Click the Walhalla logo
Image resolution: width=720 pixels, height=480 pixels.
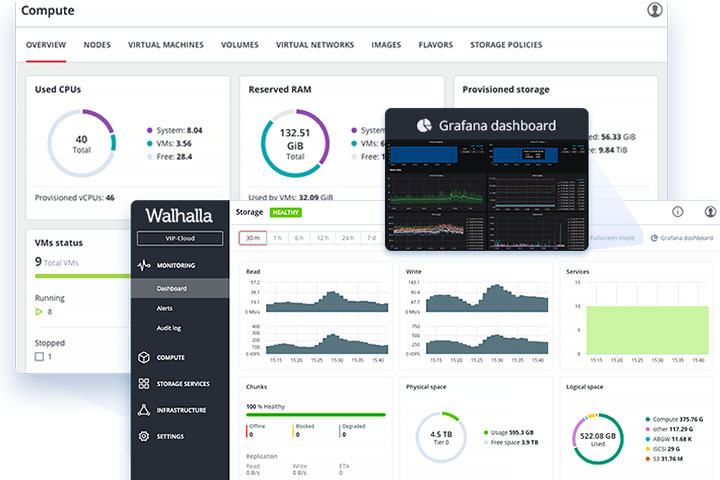point(179,216)
